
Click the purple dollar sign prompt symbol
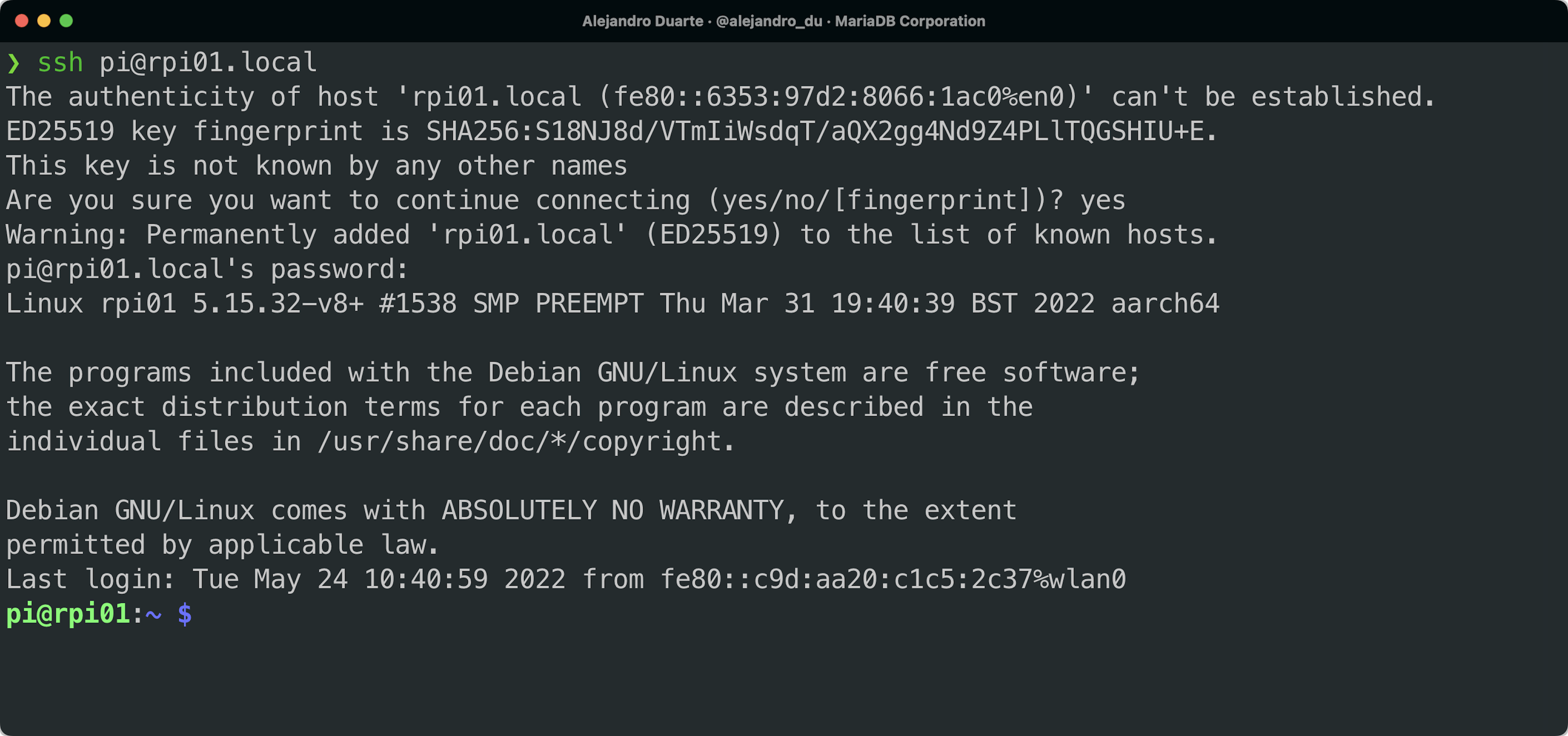click(x=185, y=614)
